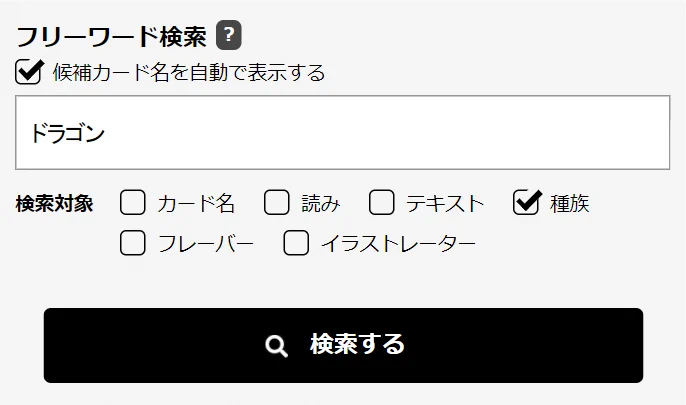Click the magnifying glass icon in search button
This screenshot has width=686, height=405.
[276, 346]
